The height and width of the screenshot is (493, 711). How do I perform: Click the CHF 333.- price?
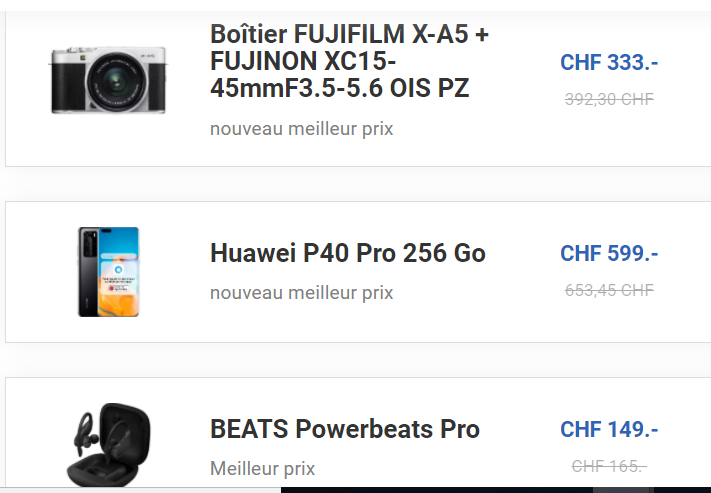pos(609,62)
